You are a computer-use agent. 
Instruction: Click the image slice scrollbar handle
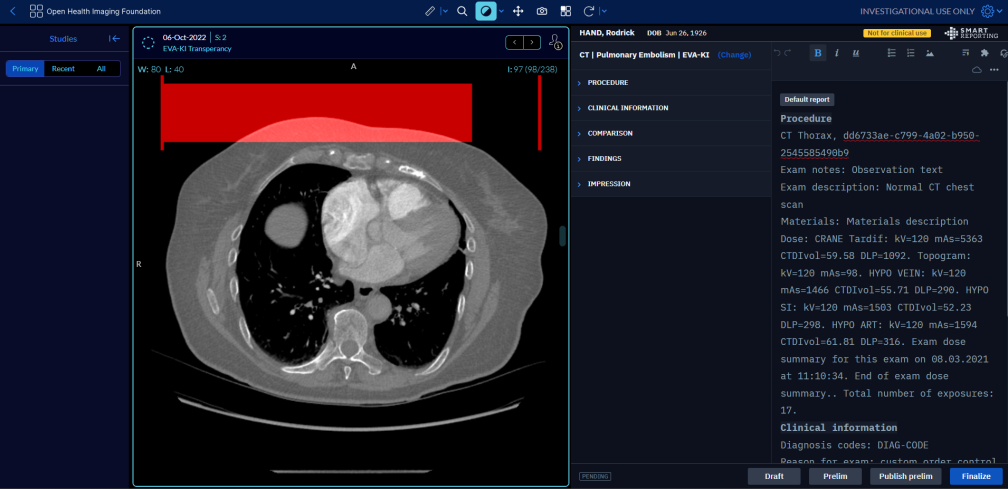(x=562, y=236)
